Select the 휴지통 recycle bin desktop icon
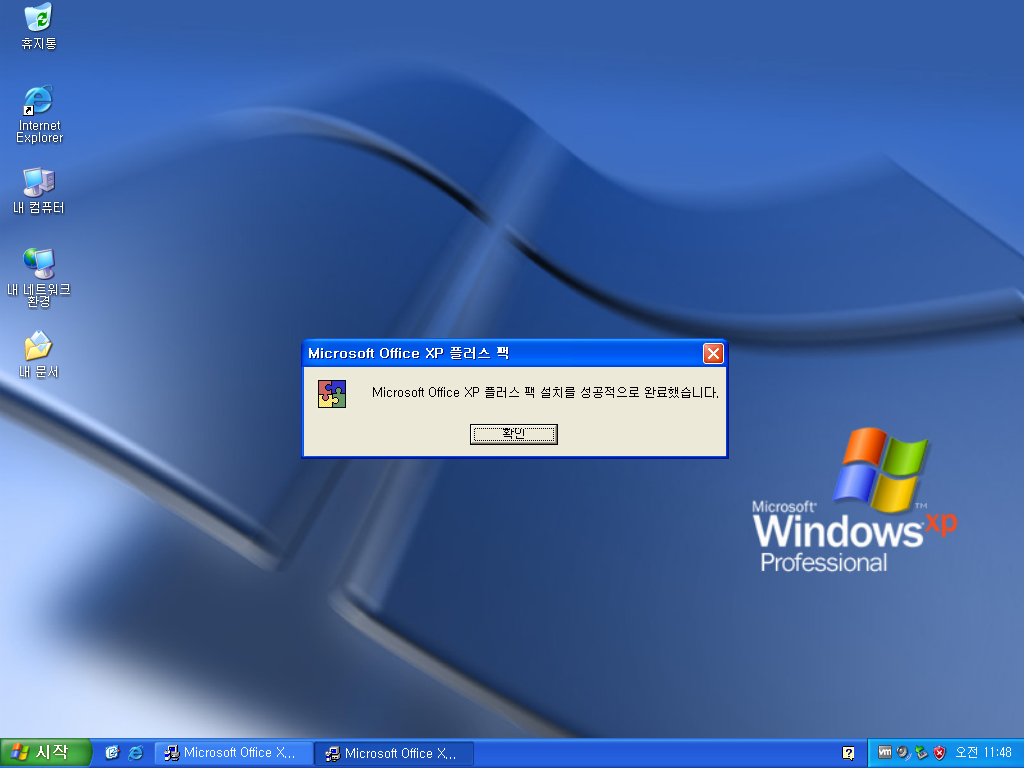This screenshot has height=768, width=1024. pyautogui.click(x=39, y=26)
